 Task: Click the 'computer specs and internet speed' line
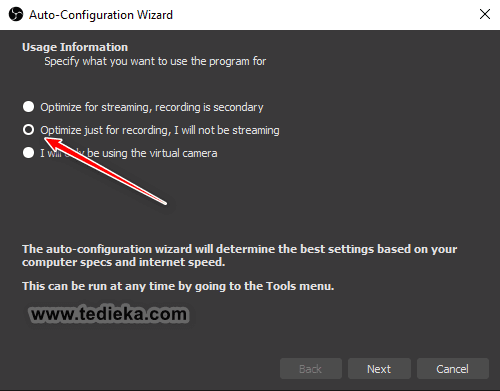pyautogui.click(x=123, y=262)
